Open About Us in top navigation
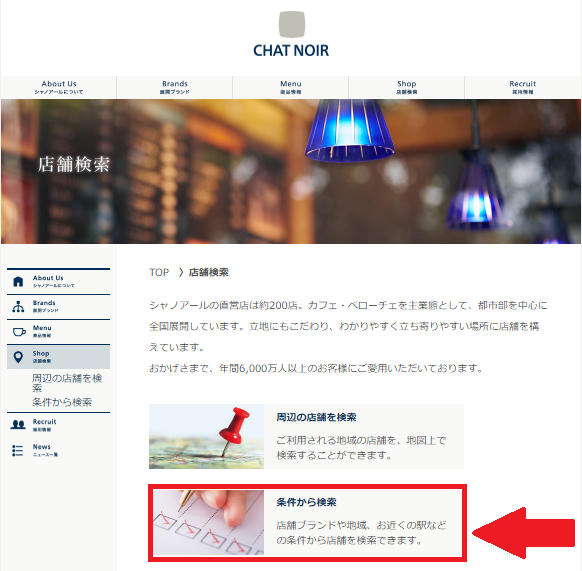This screenshot has width=582, height=571. tap(59, 87)
